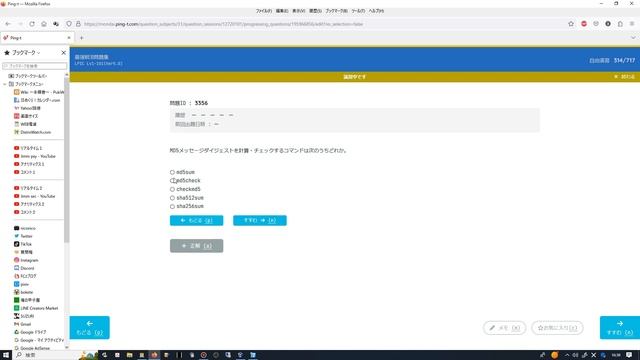640x360 pixels.
Task: Click the blue next button below the answers
Action: pos(260,220)
